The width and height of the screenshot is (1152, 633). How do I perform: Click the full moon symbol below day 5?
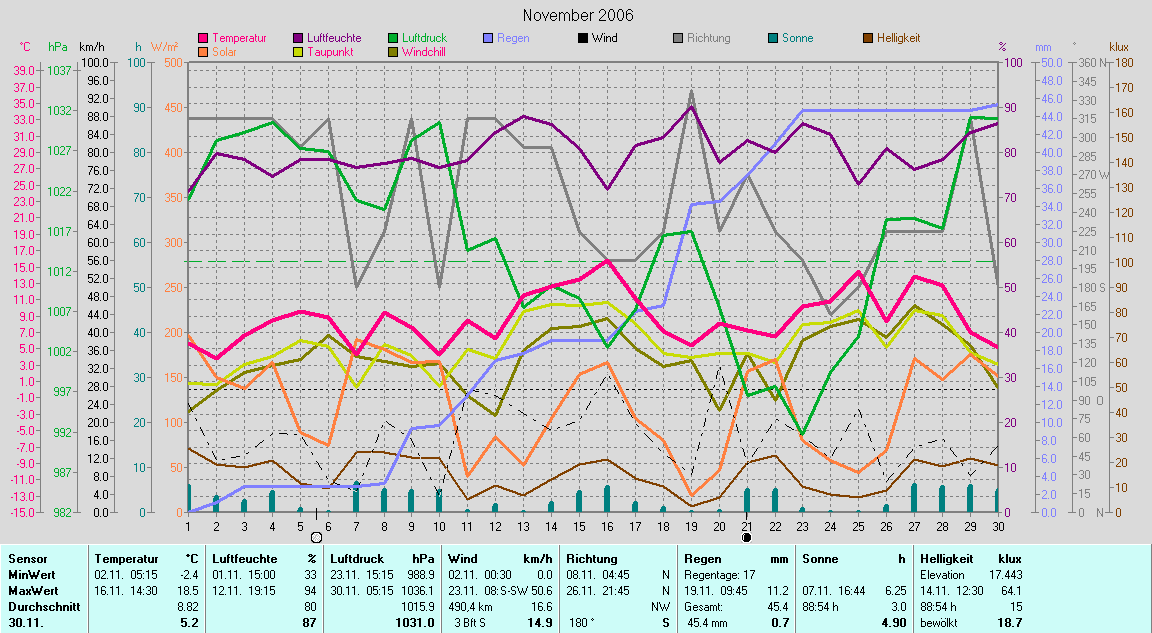coord(316,538)
